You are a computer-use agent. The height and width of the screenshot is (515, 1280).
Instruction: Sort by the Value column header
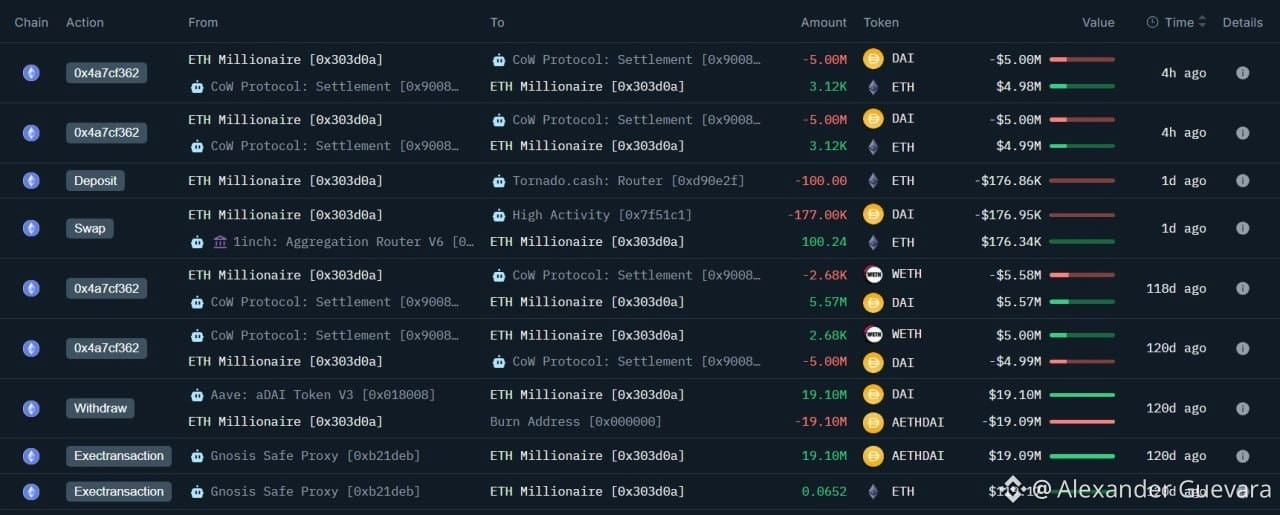point(1098,22)
